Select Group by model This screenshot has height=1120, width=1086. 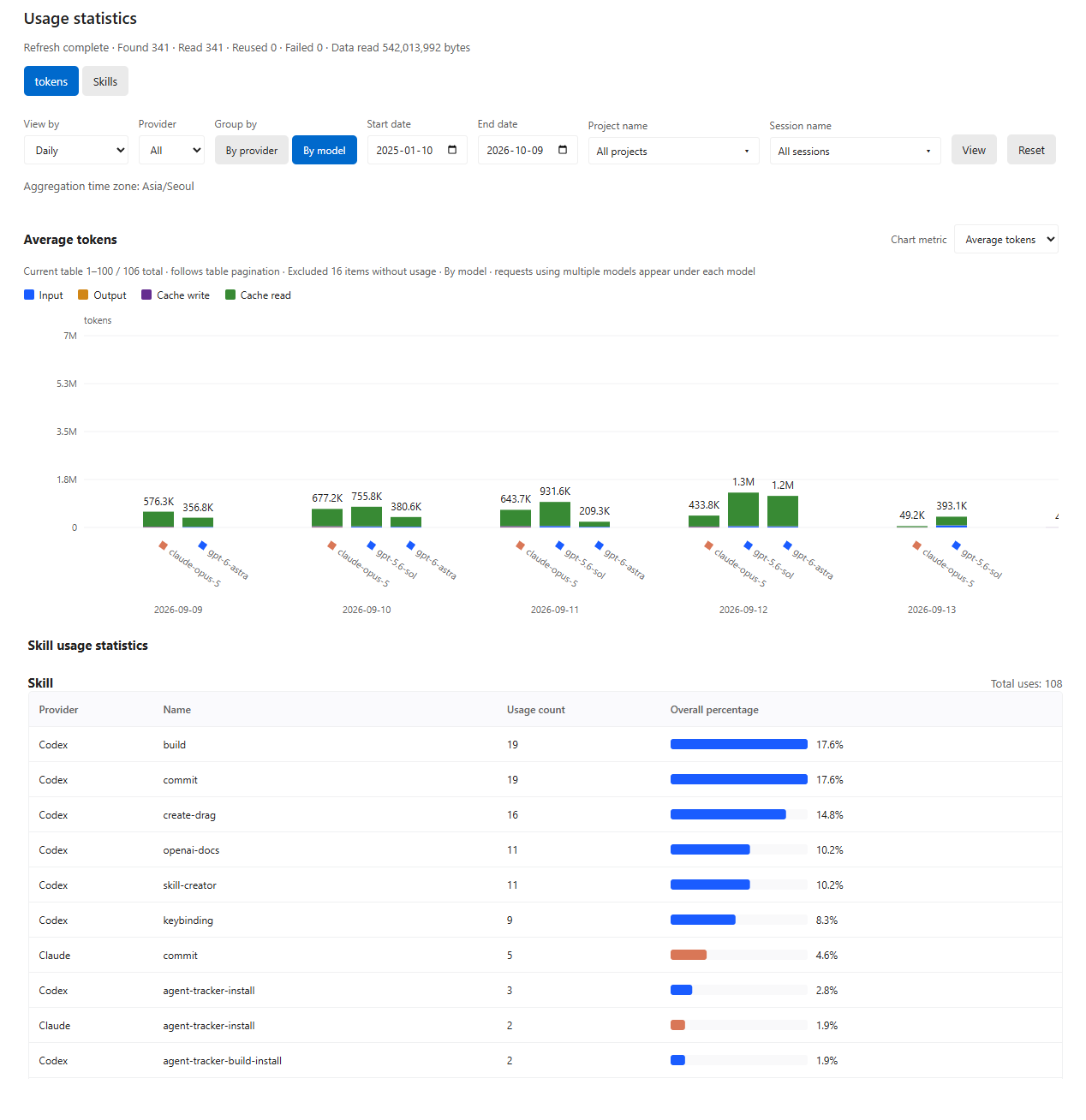click(x=325, y=150)
